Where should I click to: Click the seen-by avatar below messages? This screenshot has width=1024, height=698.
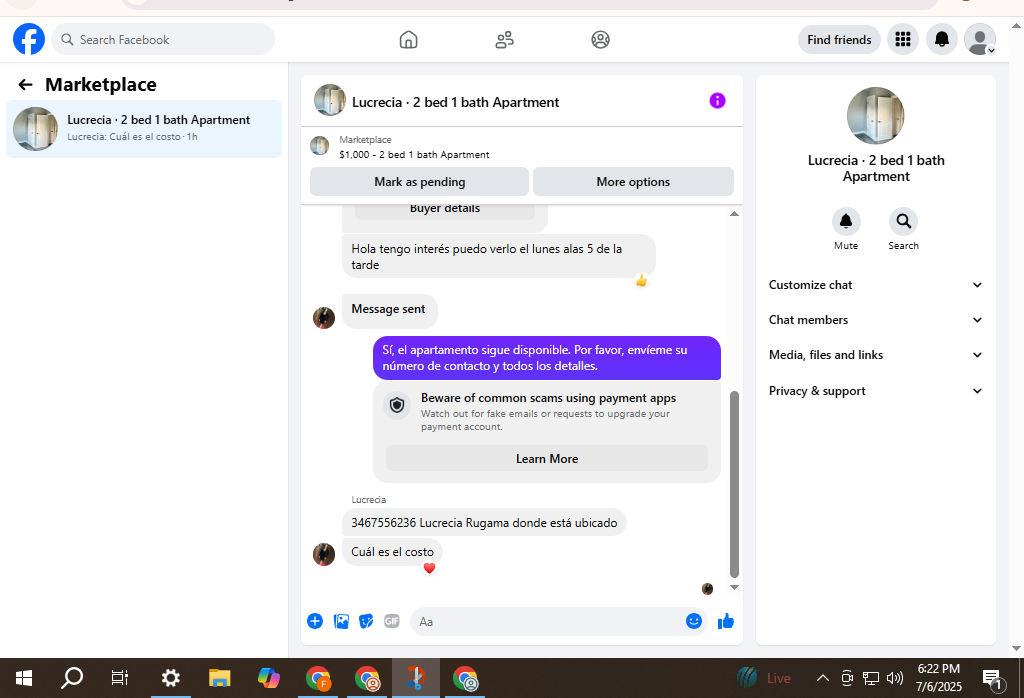click(x=707, y=589)
